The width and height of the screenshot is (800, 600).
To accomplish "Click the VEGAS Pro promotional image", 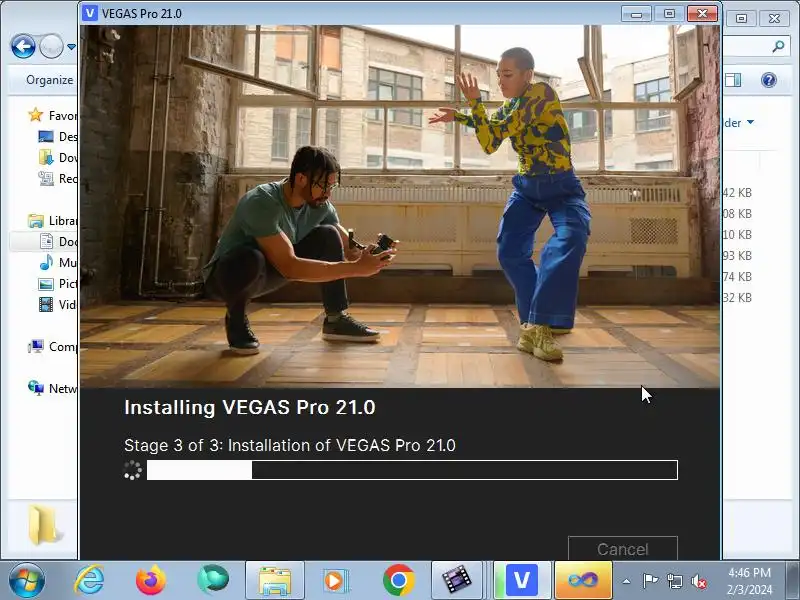I will point(400,207).
